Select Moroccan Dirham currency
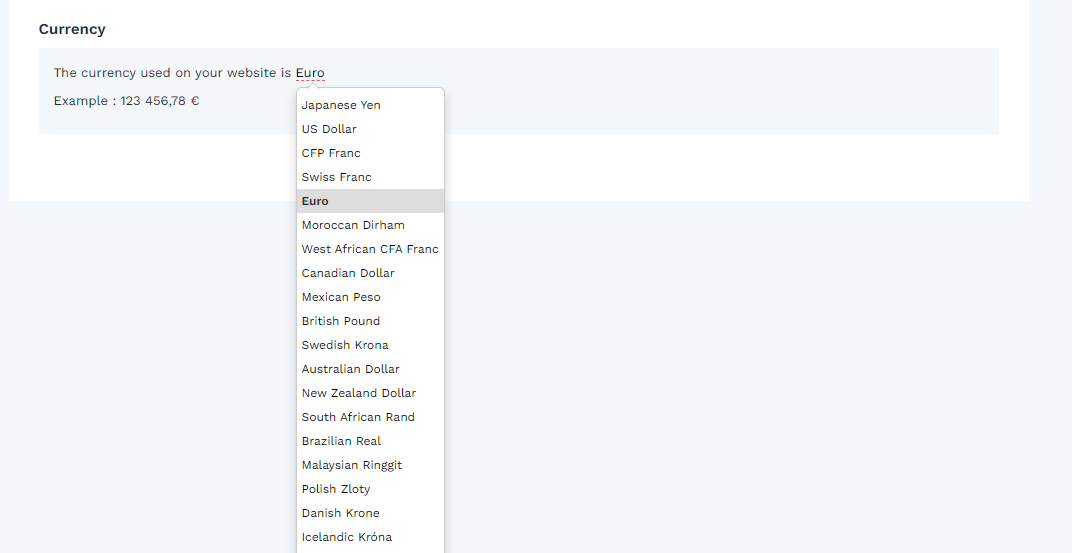1072x553 pixels. click(x=370, y=225)
